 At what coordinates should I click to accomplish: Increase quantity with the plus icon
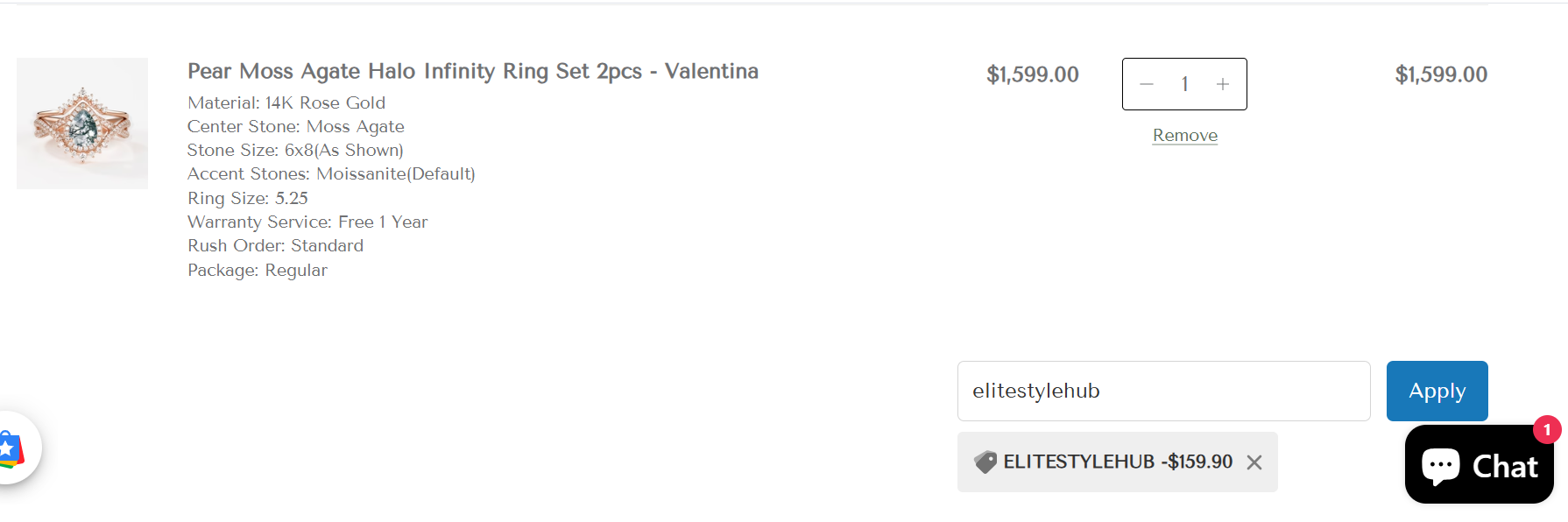pos(1223,84)
